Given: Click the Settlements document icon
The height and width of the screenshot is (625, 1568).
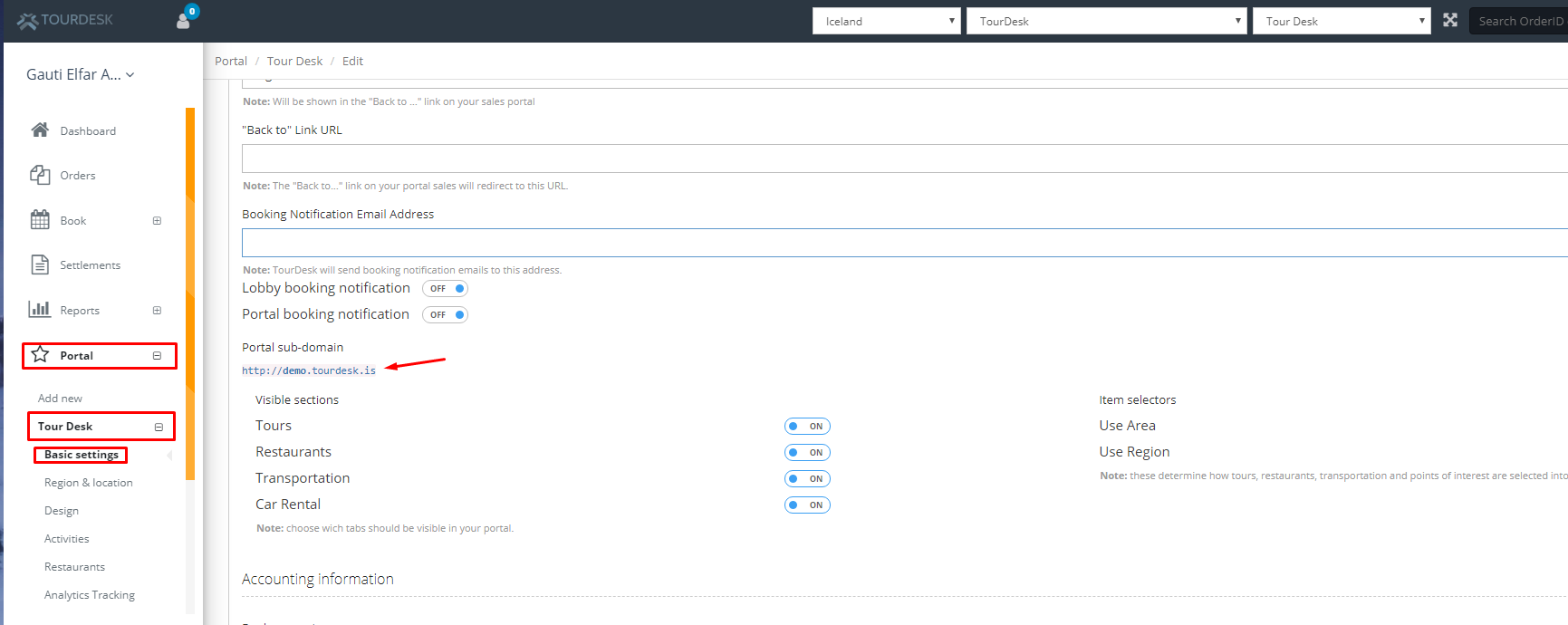Looking at the screenshot, I should point(40,264).
